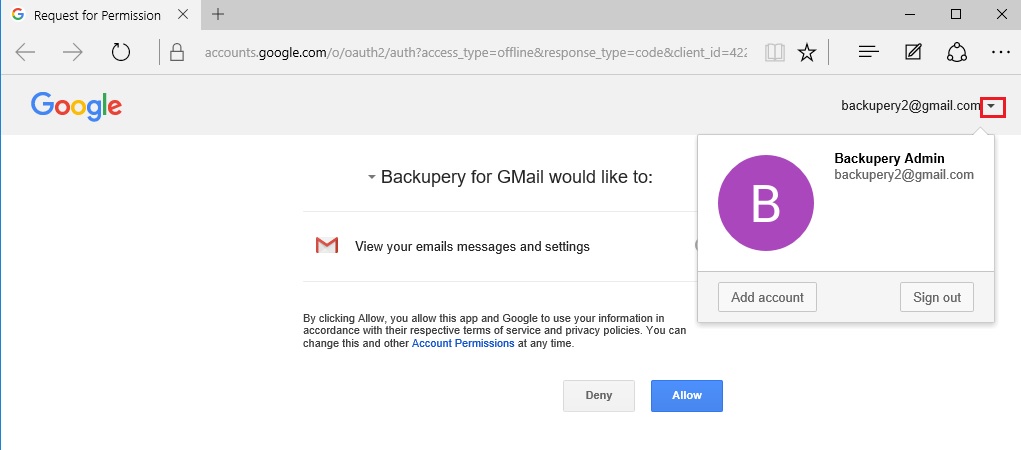
Task: Click the Gmail envelope icon
Action: click(327, 246)
